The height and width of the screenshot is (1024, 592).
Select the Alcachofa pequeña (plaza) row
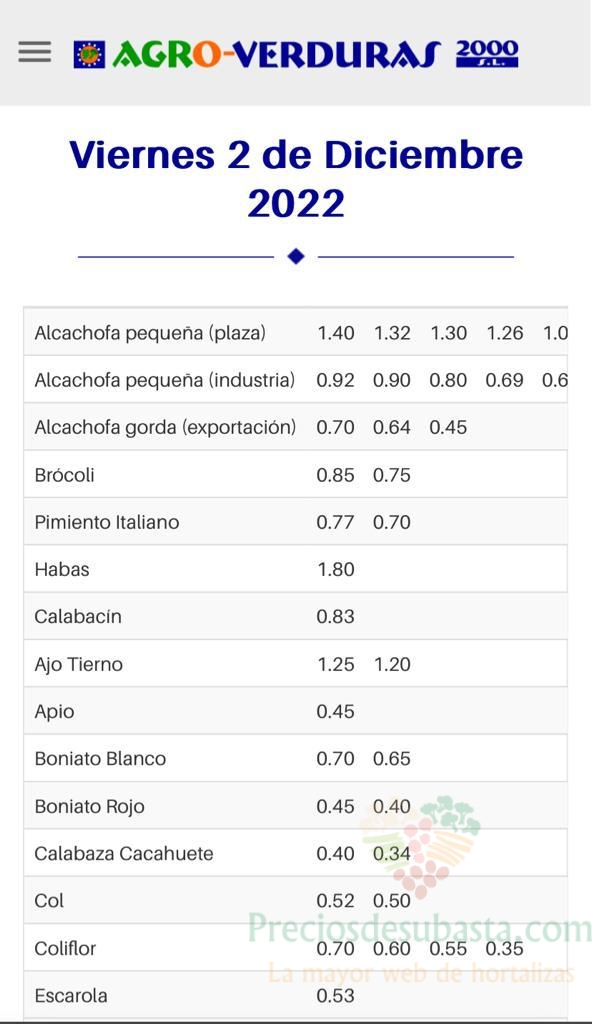pos(295,332)
